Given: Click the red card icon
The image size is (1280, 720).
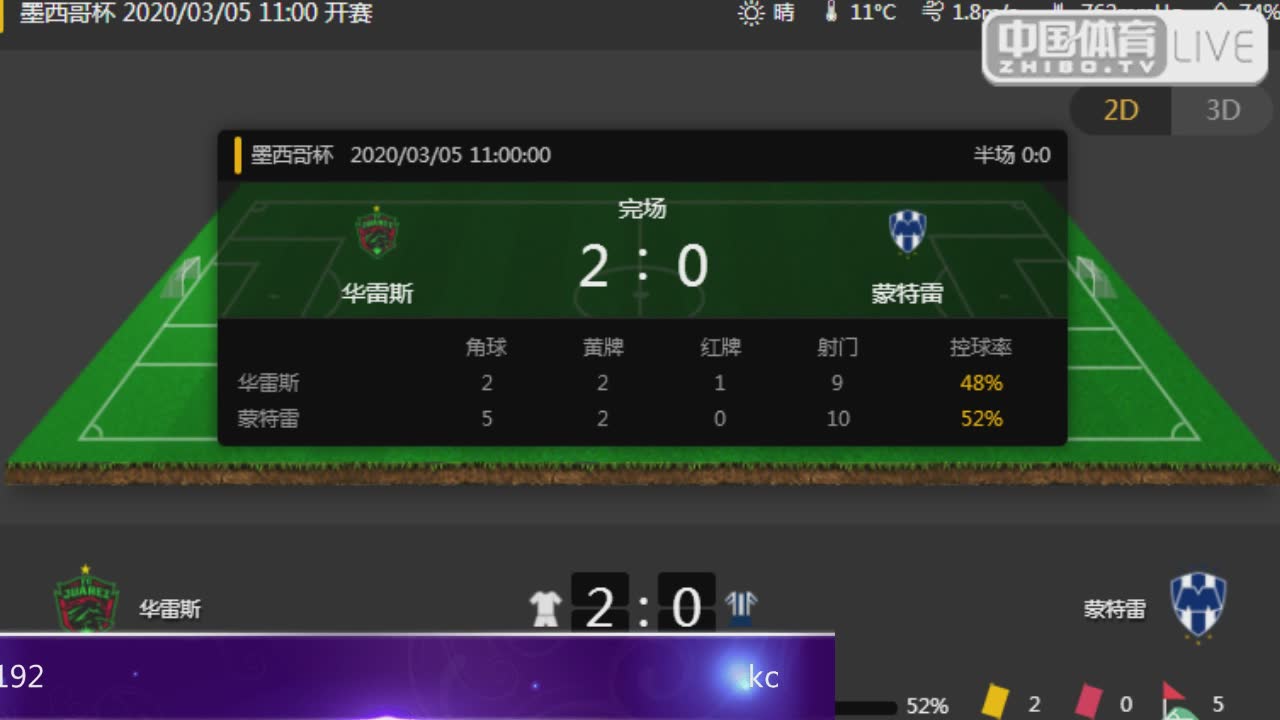Looking at the screenshot, I should [x=1088, y=701].
